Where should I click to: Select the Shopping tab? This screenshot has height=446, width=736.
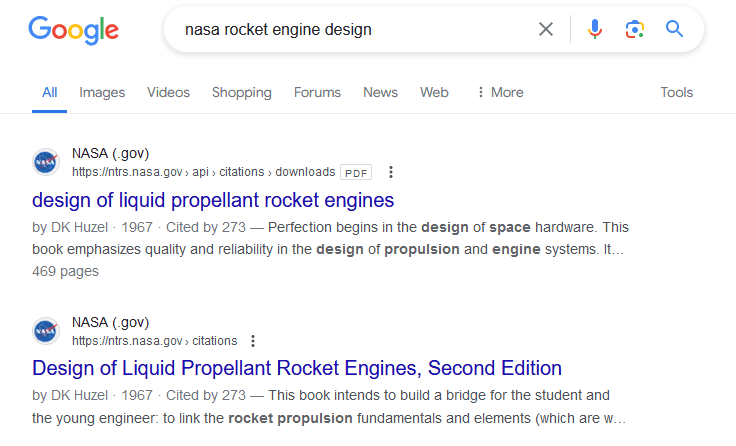coord(241,92)
